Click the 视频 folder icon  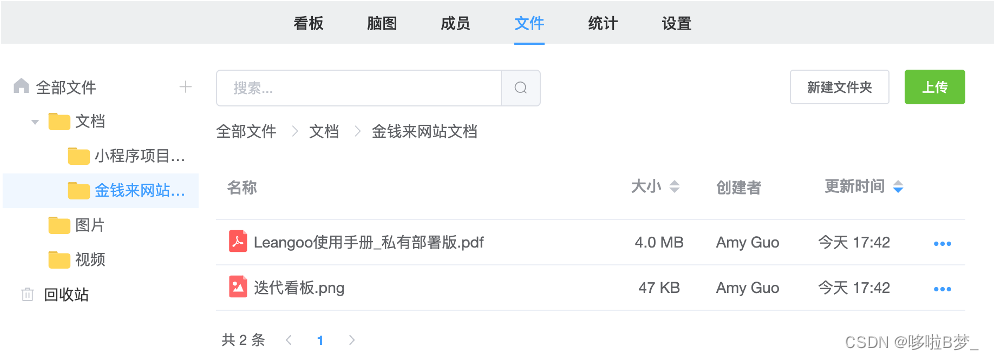59,259
